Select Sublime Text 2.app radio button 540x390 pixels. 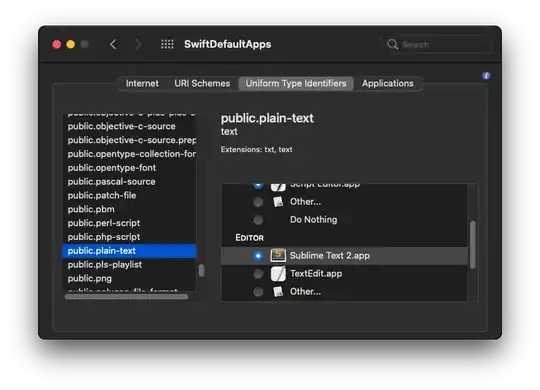pyautogui.click(x=258, y=256)
